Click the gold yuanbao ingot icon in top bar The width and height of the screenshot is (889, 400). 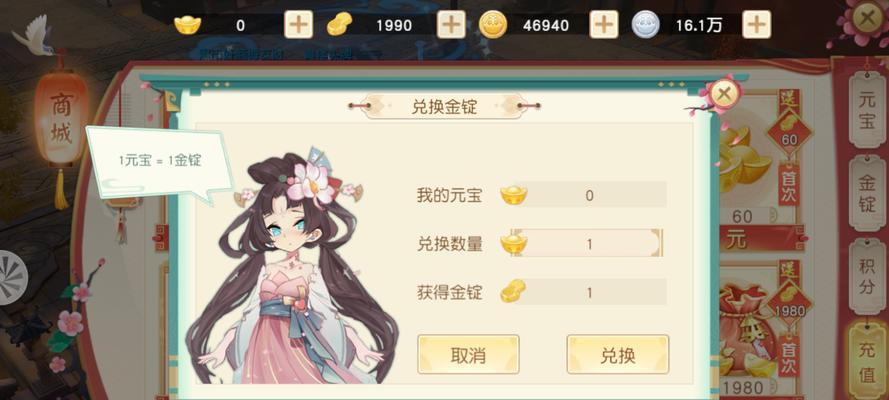pos(188,25)
